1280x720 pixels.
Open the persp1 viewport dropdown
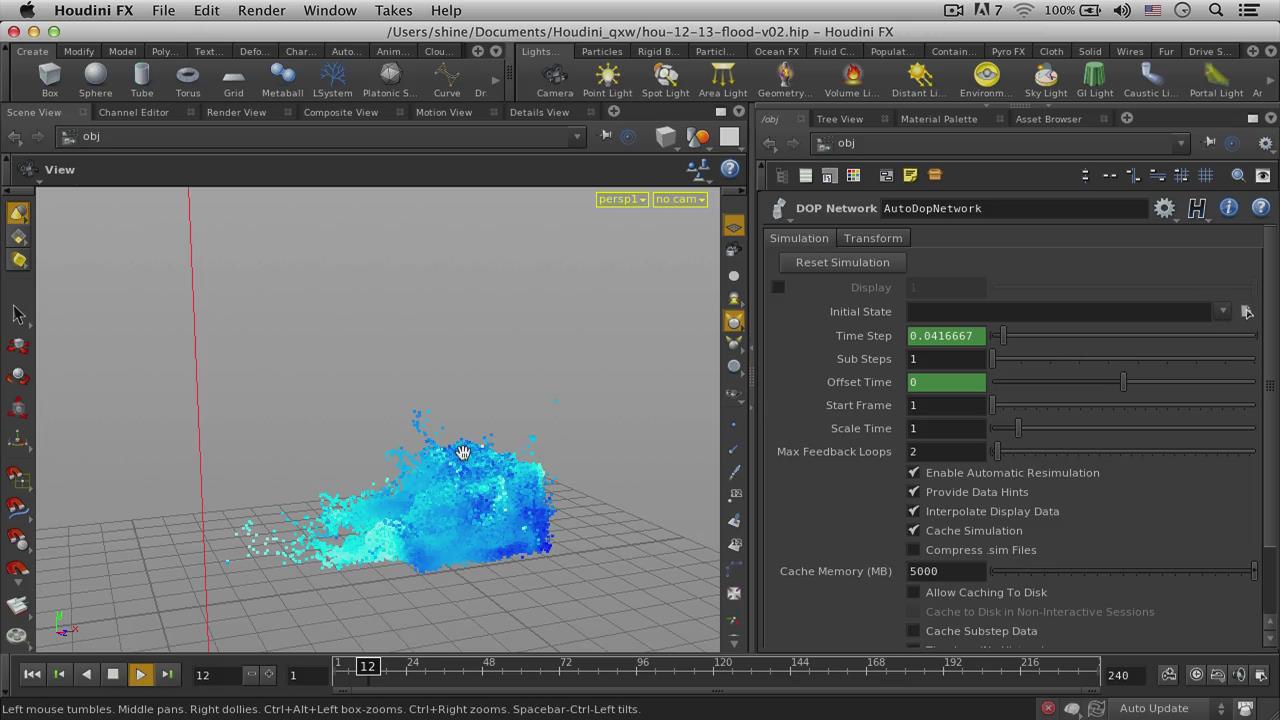622,199
